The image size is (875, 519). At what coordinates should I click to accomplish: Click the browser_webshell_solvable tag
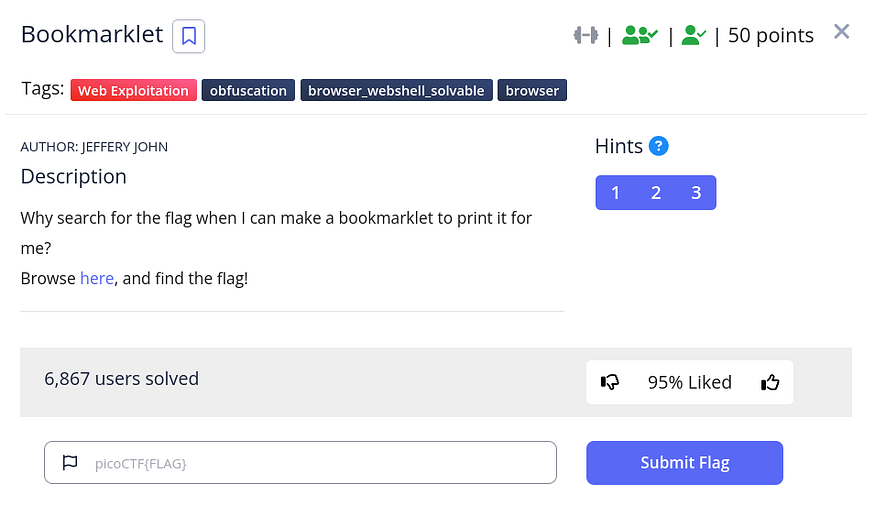pos(396,91)
